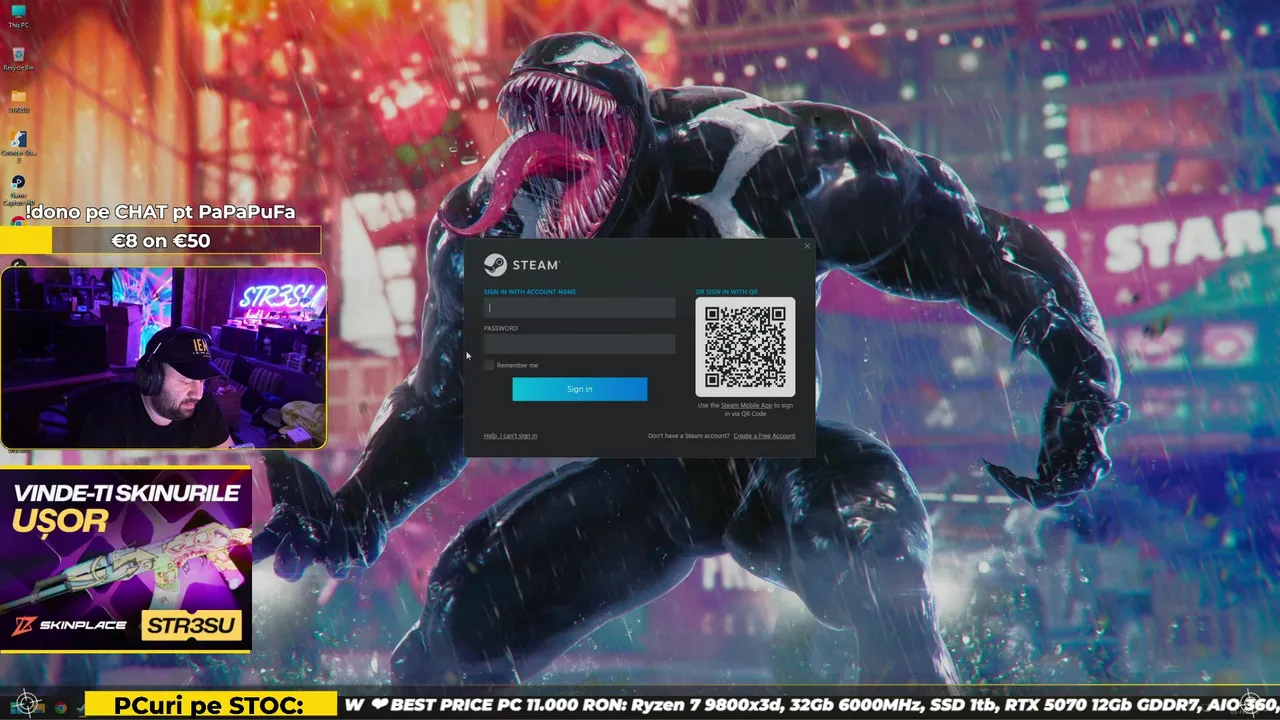
Task: Select the Counter-Strike desktop shortcut
Action: [18, 144]
